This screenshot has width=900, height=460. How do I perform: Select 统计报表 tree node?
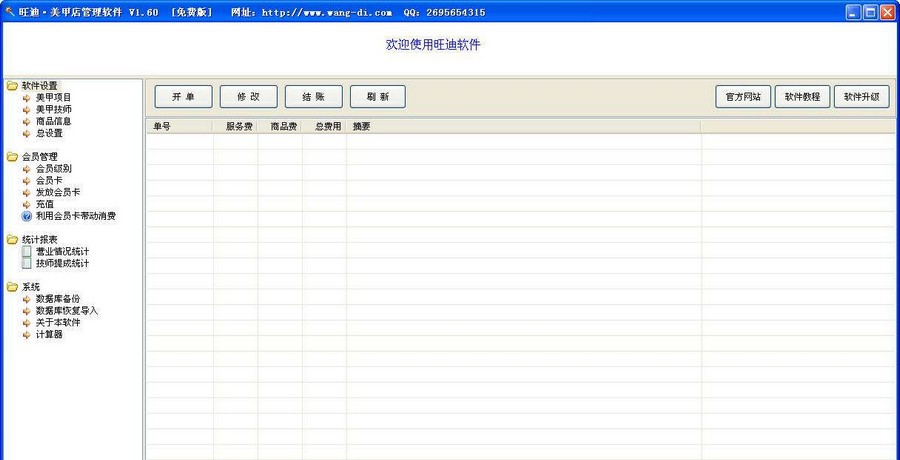[40, 239]
